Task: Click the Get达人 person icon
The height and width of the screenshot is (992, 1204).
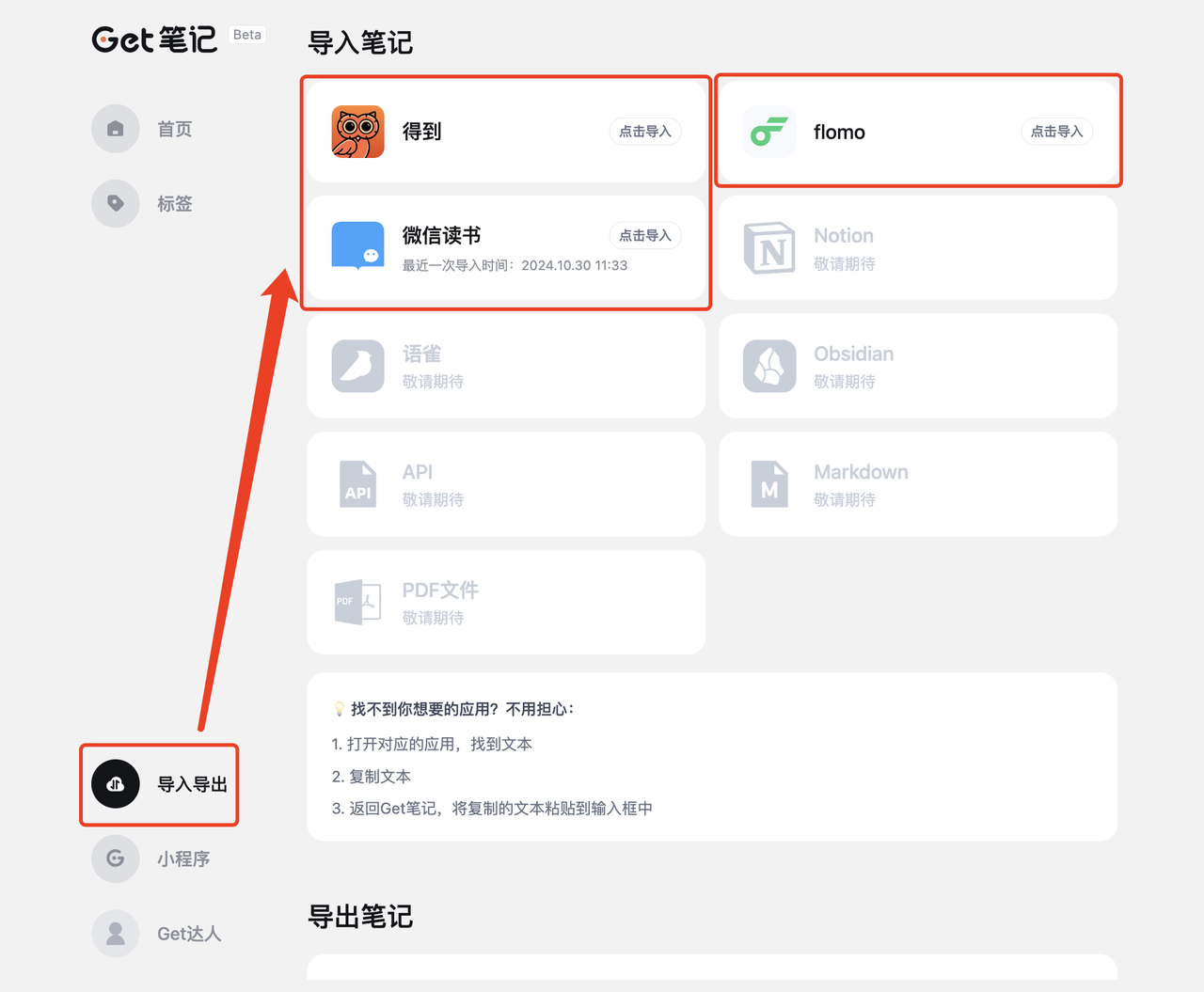Action: pos(116,933)
